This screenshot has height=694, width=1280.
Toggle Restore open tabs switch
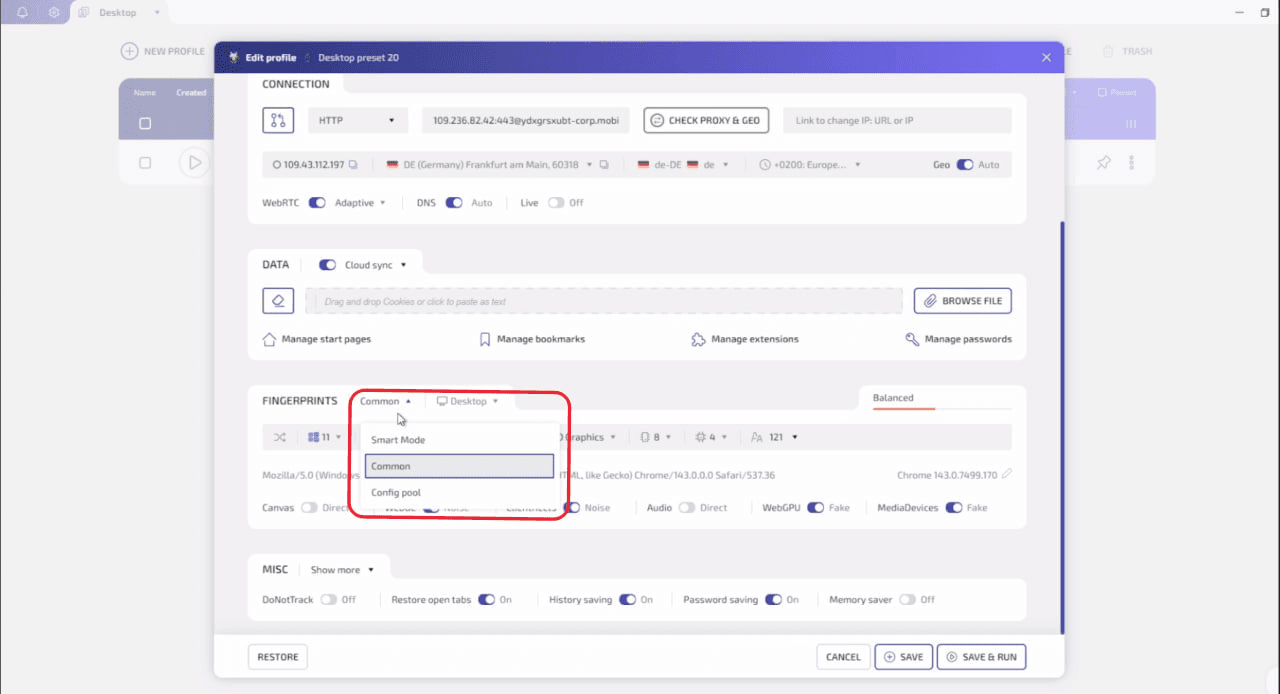[486, 600]
